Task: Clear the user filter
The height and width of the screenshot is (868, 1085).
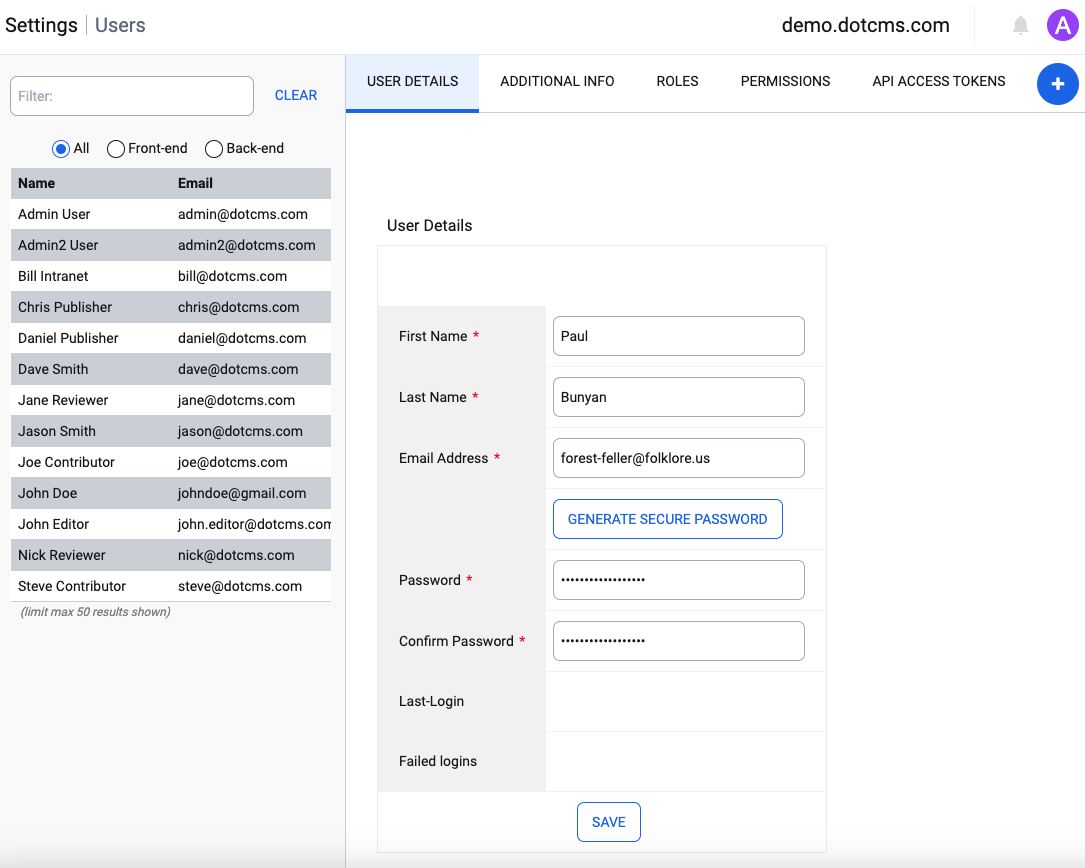Action: (295, 96)
